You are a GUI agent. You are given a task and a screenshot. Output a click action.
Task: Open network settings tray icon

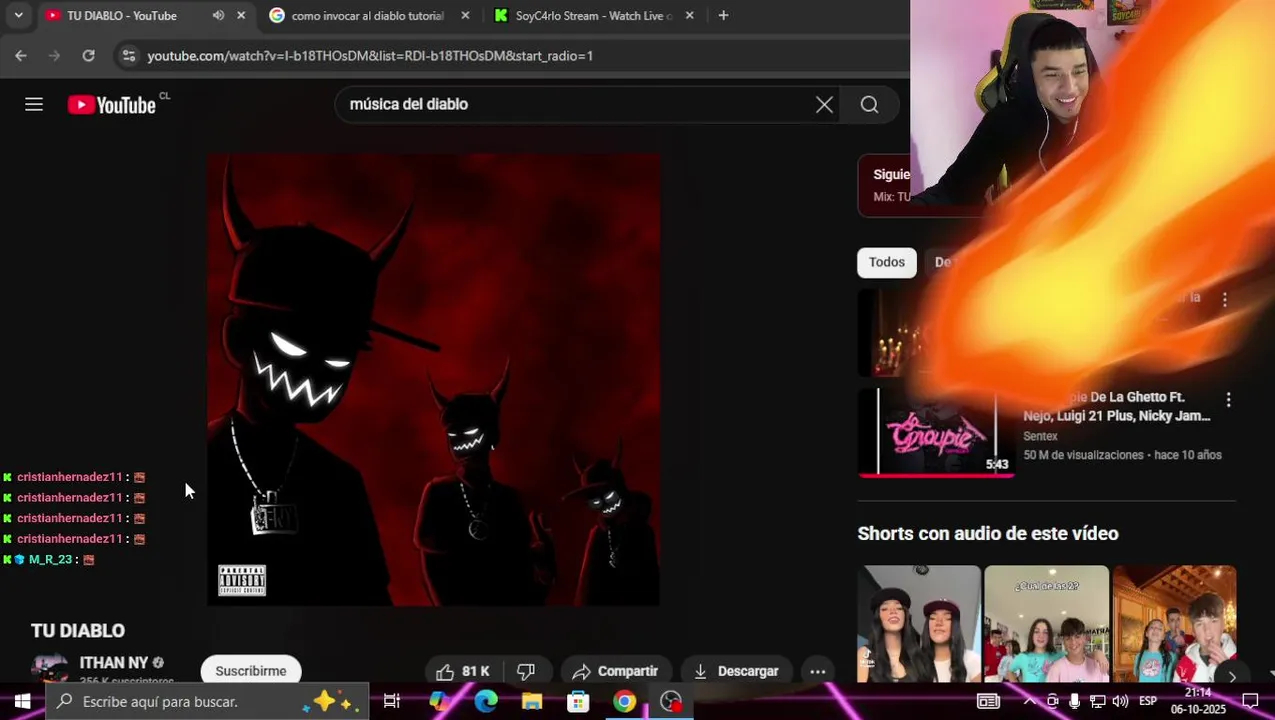(1097, 701)
